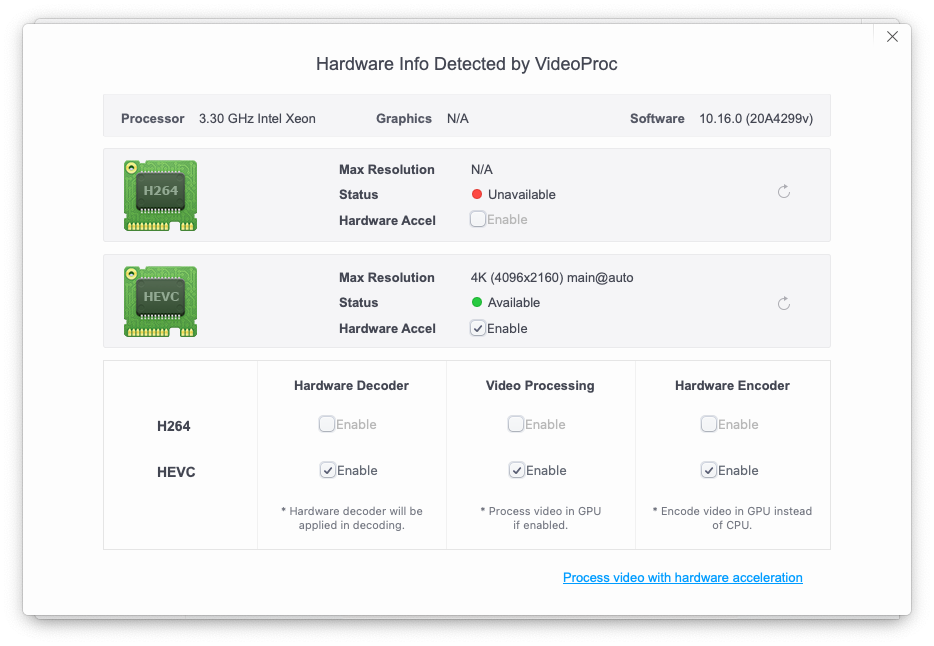934x646 pixels.
Task: Close the Hardware Info dialog
Action: pyautogui.click(x=892, y=37)
